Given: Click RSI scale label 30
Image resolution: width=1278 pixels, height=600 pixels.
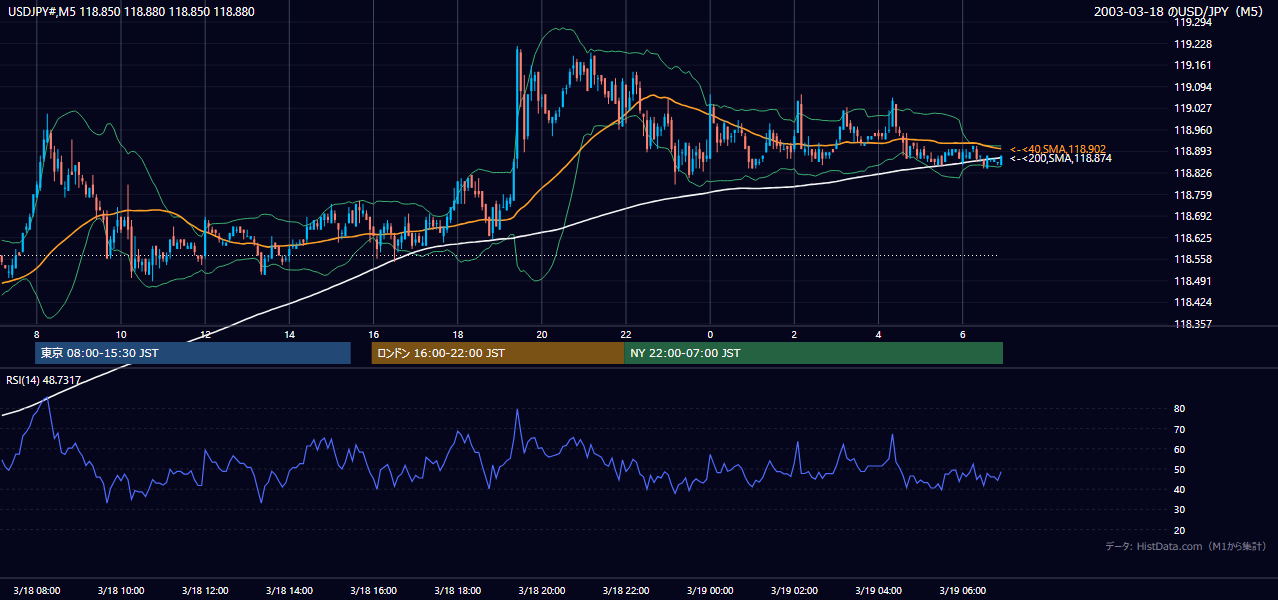Looking at the screenshot, I should coord(1180,510).
